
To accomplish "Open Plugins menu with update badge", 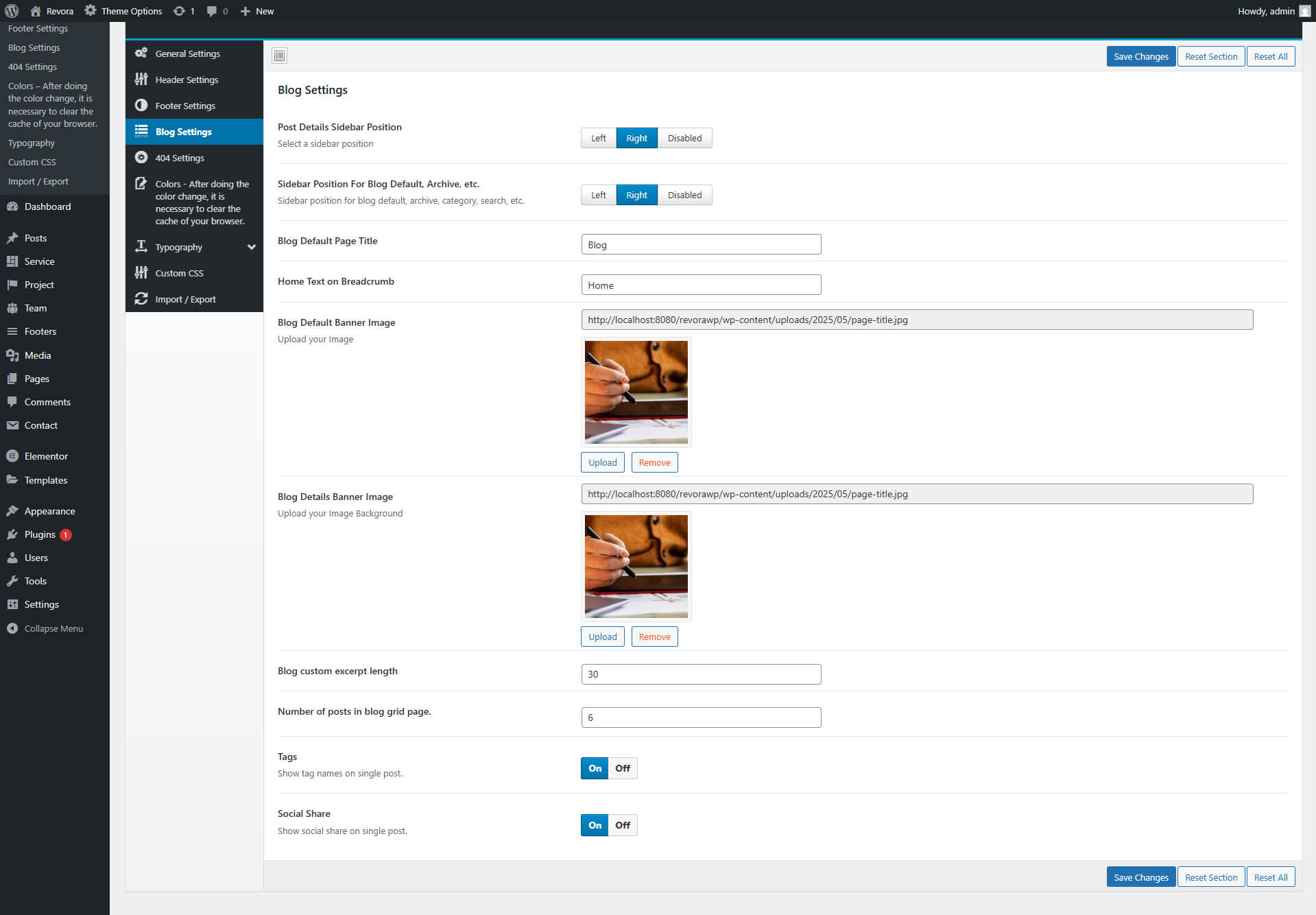I will point(55,534).
